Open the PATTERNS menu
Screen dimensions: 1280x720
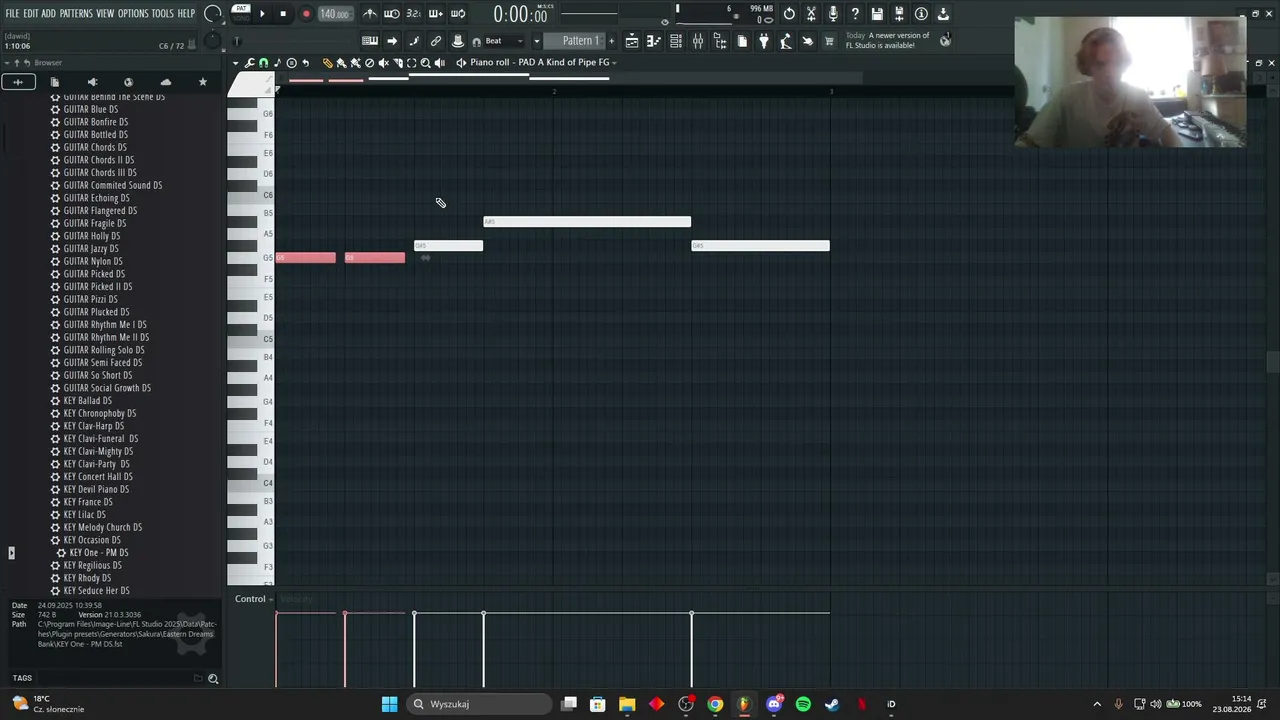pyautogui.click(x=76, y=14)
